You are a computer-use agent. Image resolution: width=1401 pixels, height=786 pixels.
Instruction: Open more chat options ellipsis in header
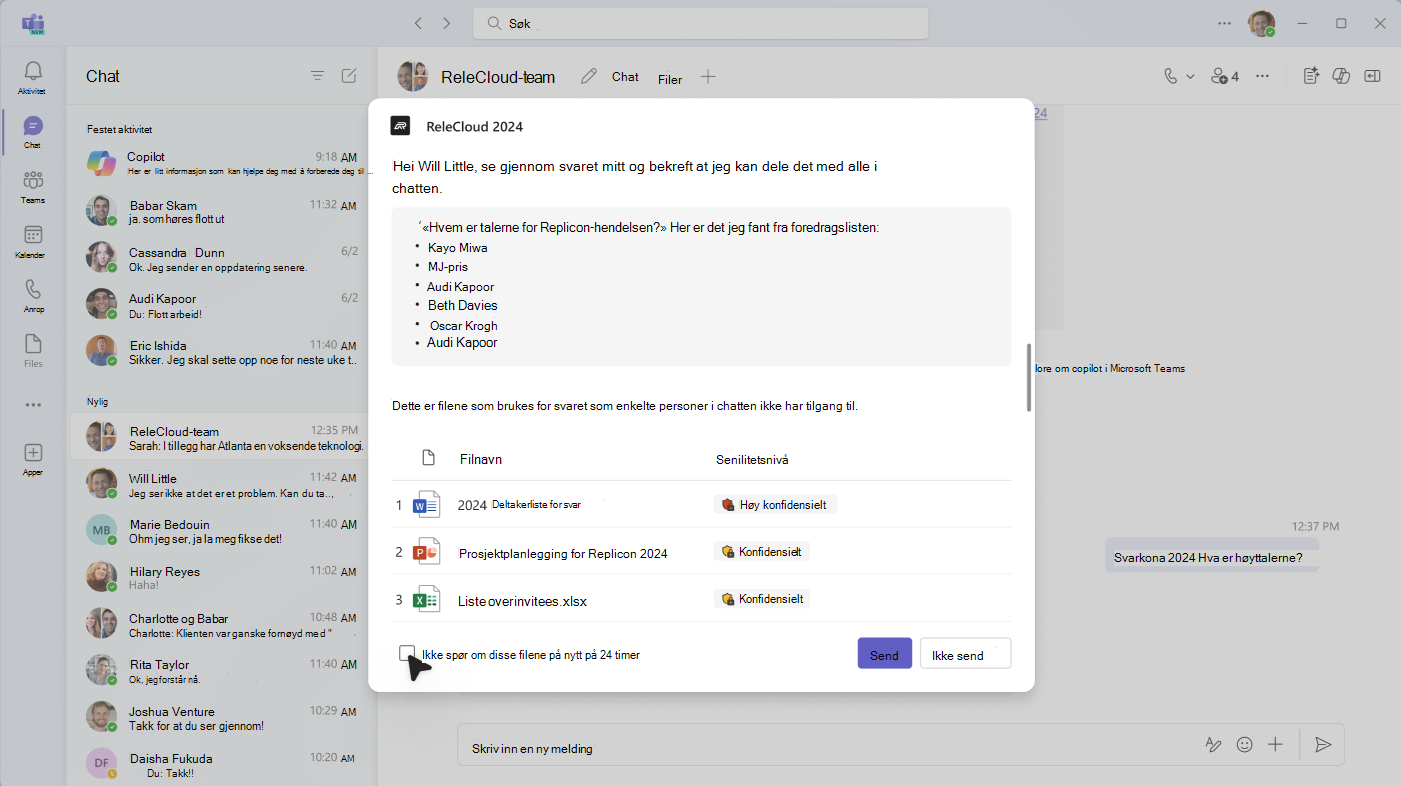pos(1263,76)
